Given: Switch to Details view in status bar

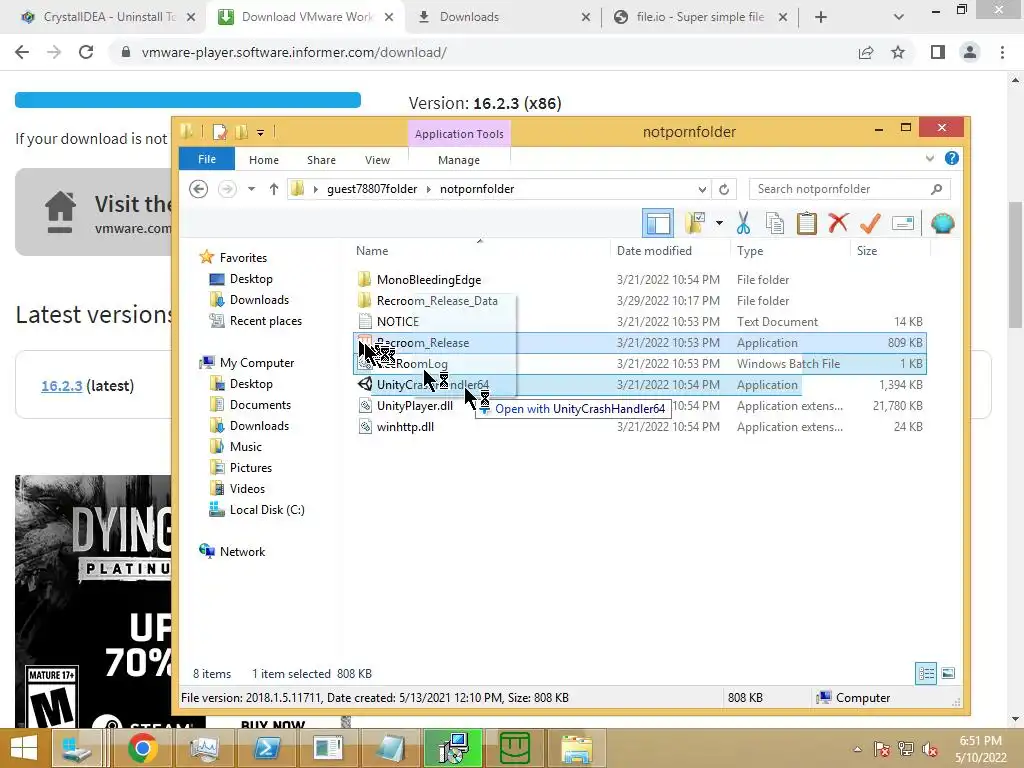Looking at the screenshot, I should click(926, 673).
